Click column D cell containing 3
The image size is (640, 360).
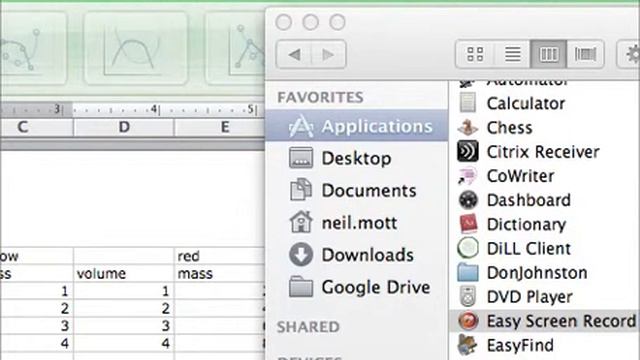point(124,326)
